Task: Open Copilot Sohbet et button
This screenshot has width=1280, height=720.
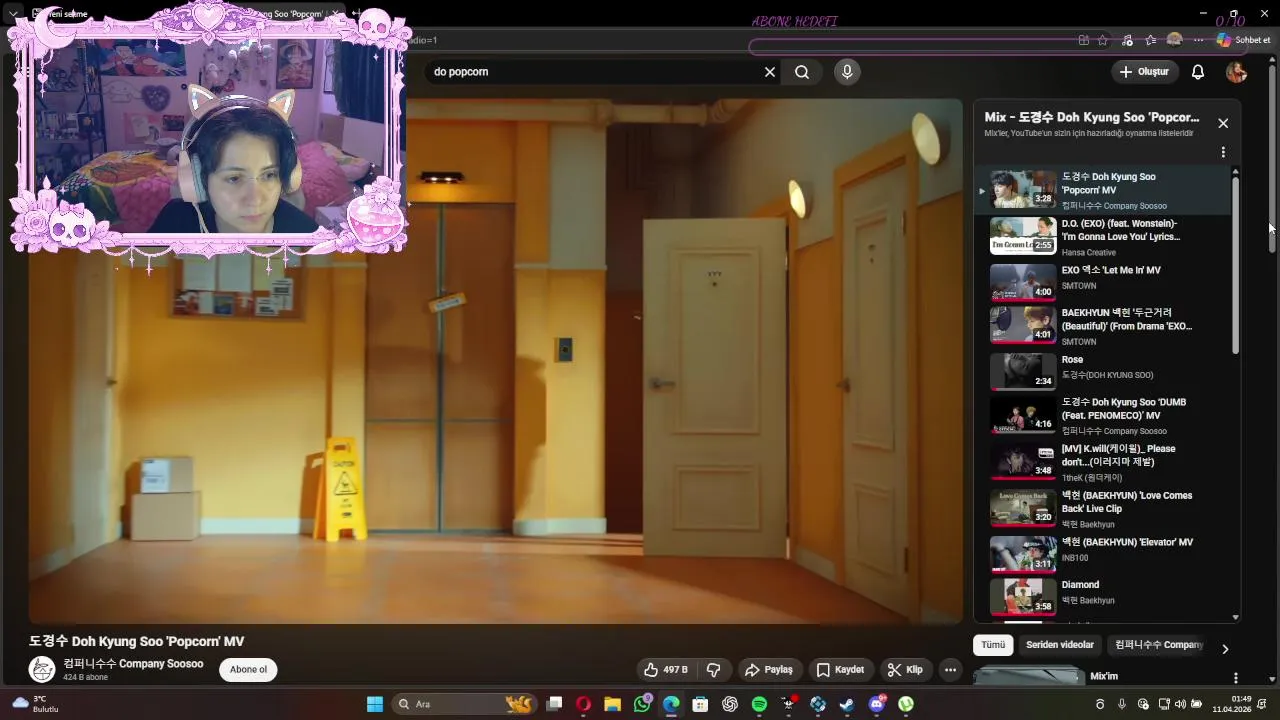Action: click(1243, 40)
